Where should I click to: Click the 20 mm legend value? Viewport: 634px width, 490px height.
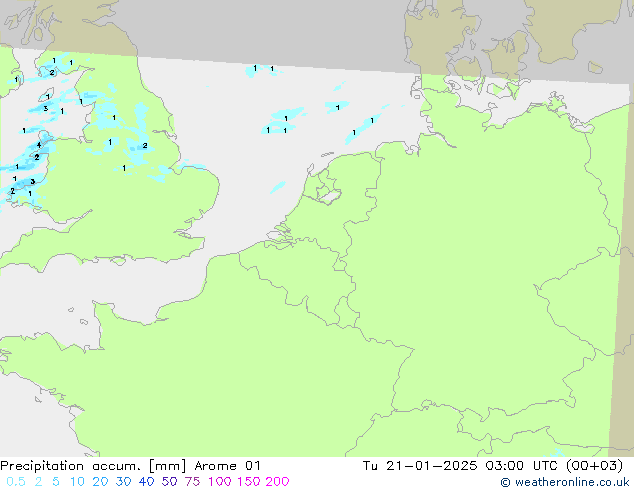(100, 482)
